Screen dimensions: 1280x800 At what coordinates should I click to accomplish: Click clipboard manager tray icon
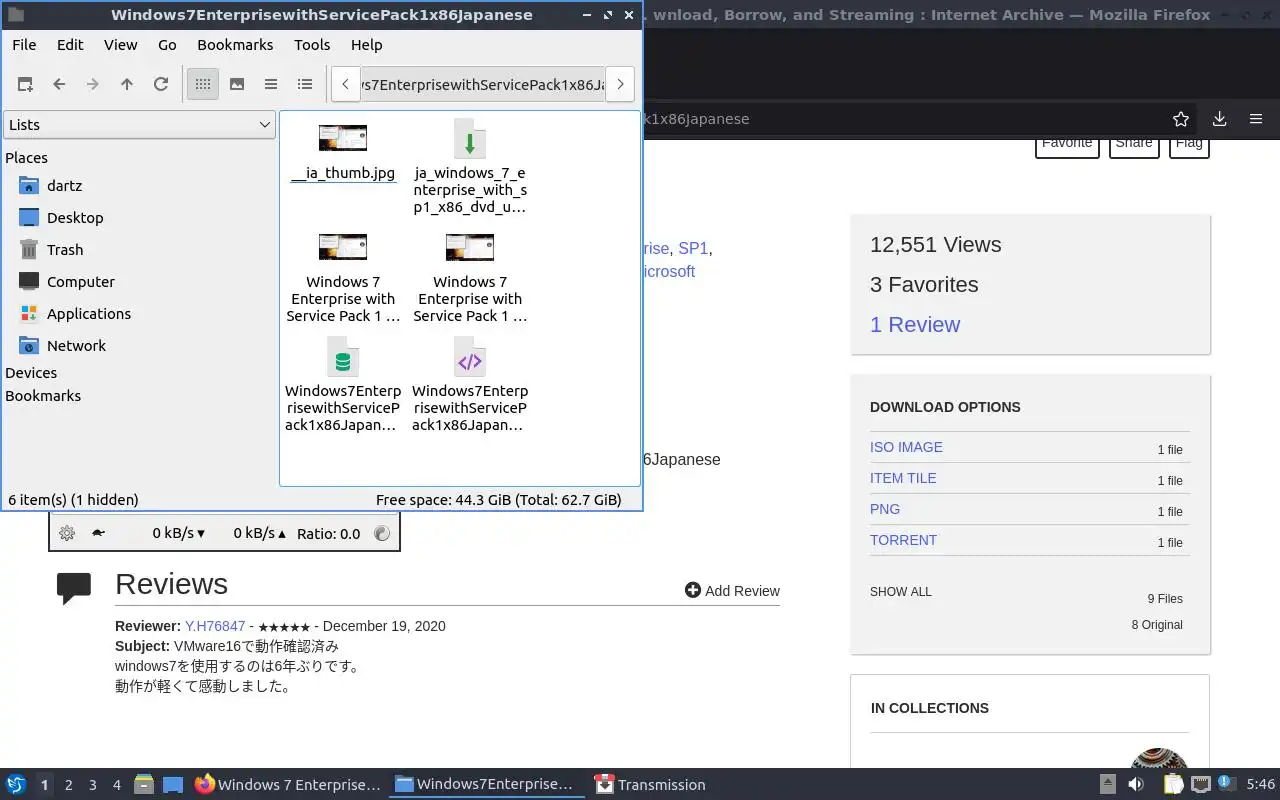pyautogui.click(x=1173, y=785)
